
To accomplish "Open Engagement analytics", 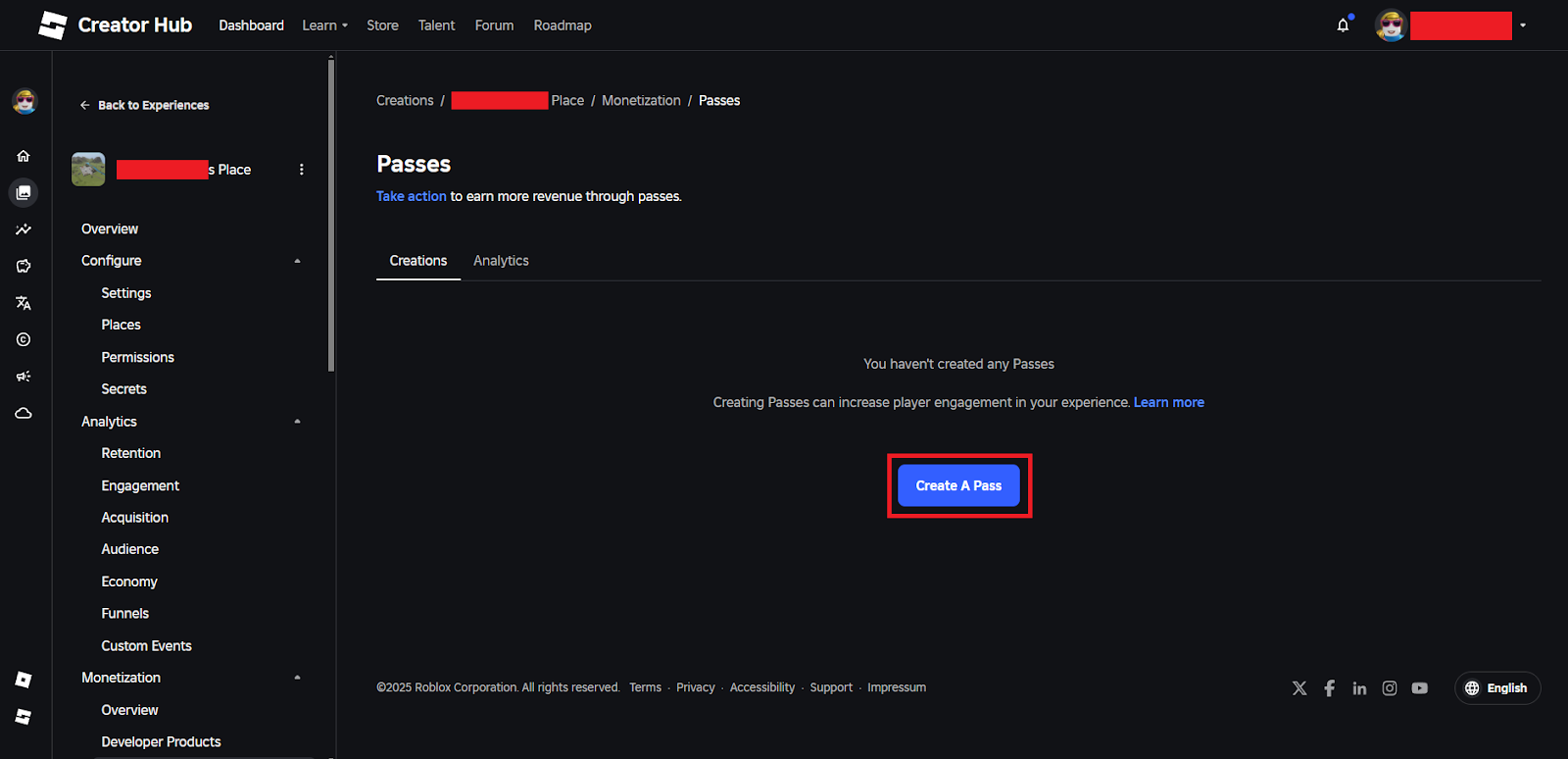I will pos(140,485).
